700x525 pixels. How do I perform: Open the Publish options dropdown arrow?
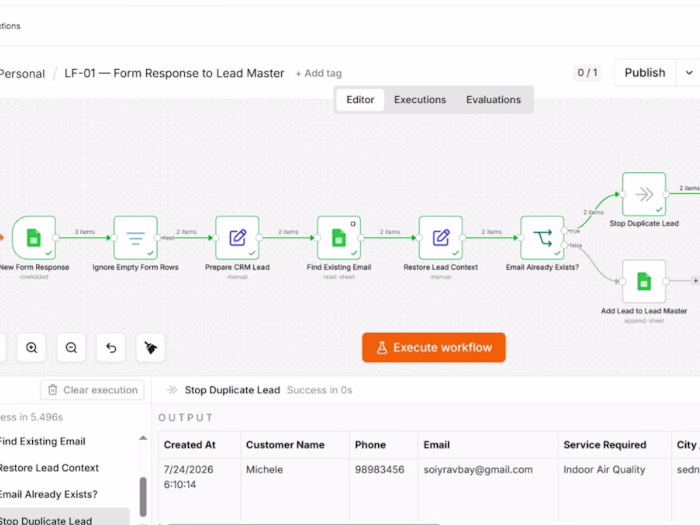click(689, 72)
